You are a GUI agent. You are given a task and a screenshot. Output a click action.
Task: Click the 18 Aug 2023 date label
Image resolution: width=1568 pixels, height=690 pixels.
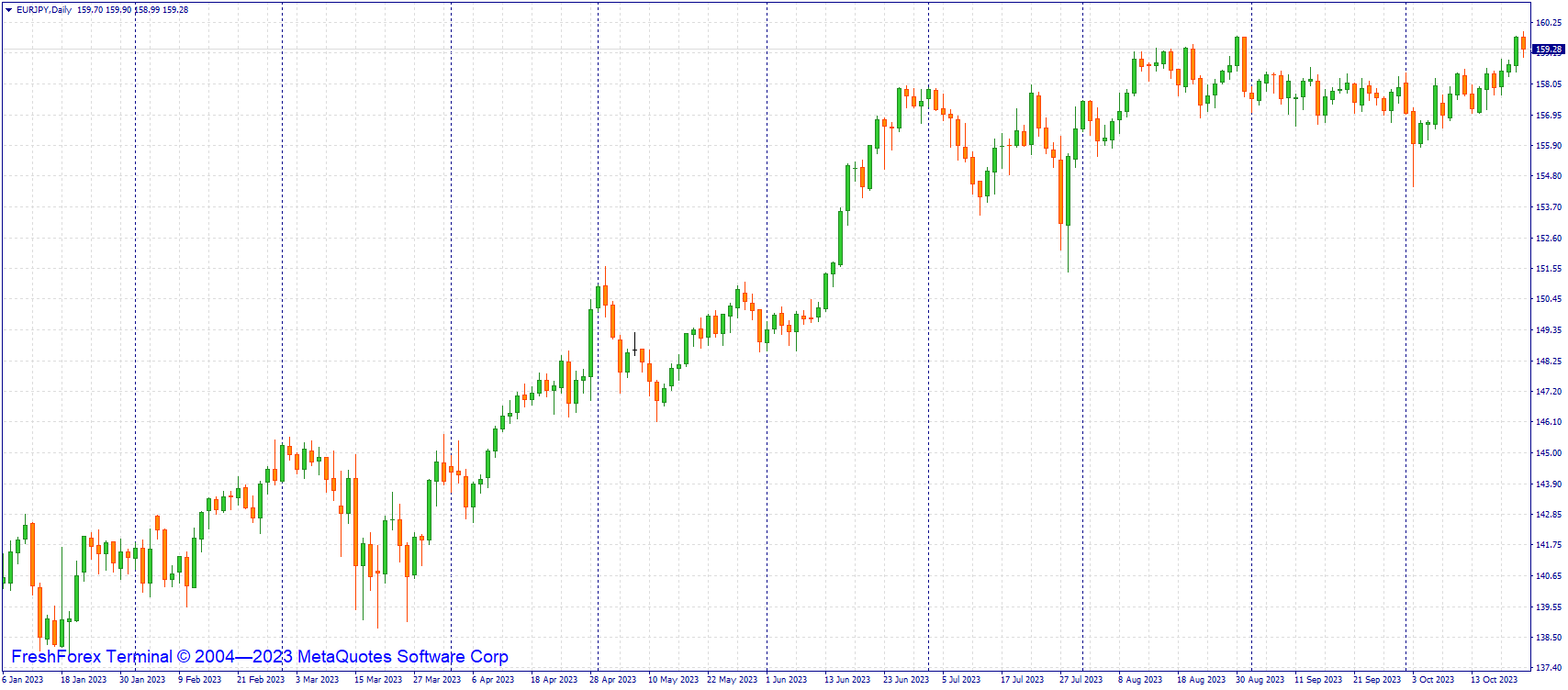coord(1201,680)
